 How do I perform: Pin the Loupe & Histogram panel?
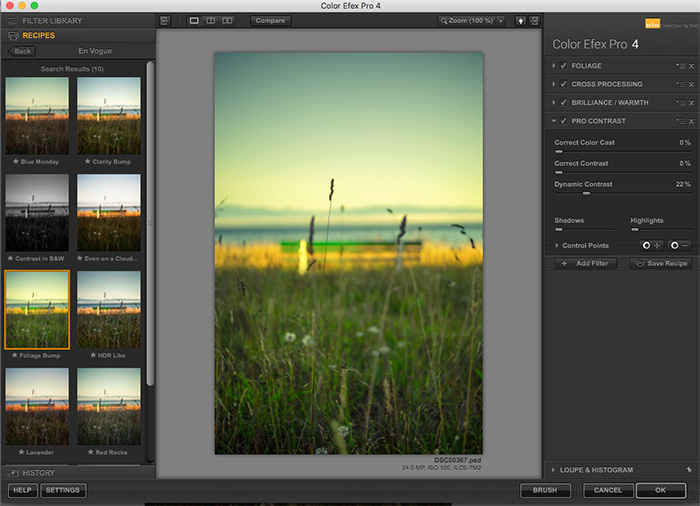[689, 469]
